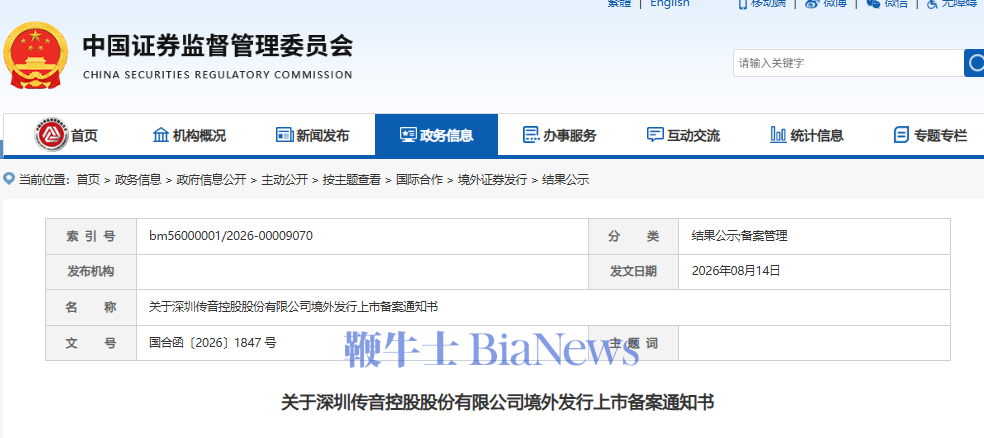The image size is (984, 438).
Task: Click the 机构概况 building icon
Action: pyautogui.click(x=161, y=135)
